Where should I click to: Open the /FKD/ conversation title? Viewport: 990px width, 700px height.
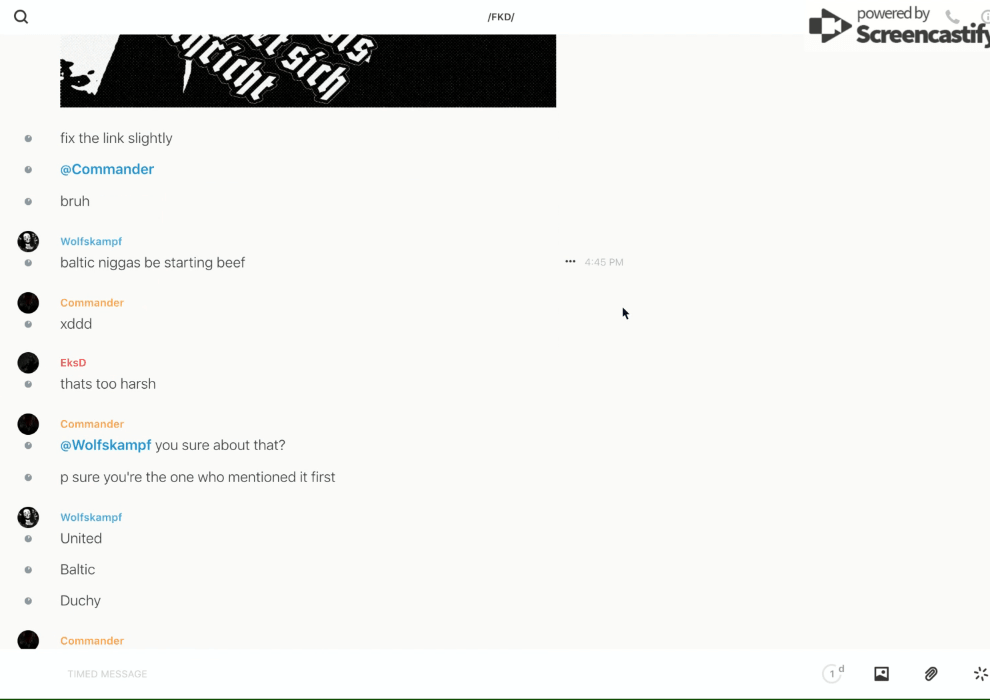(x=501, y=17)
